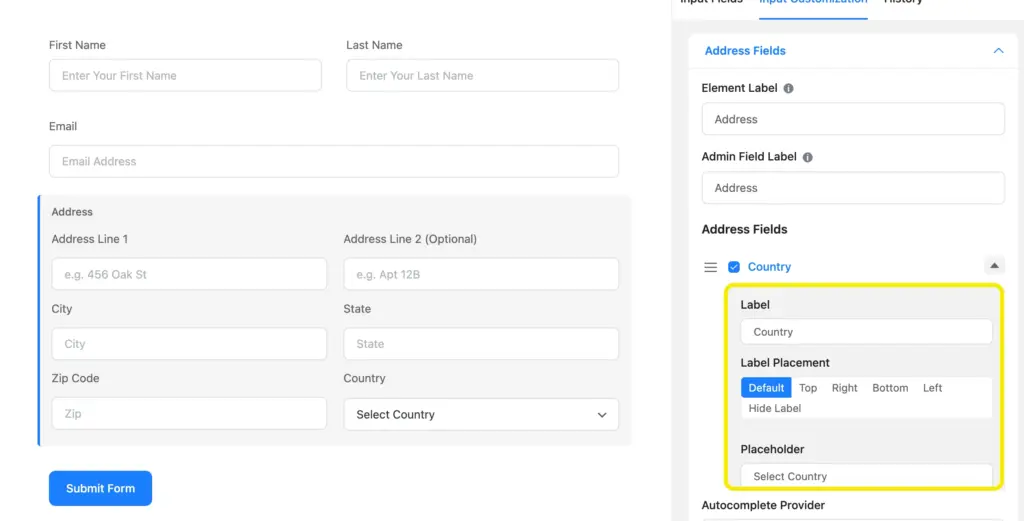Select Left label placement
The width and height of the screenshot is (1024, 521).
pyautogui.click(x=932, y=388)
